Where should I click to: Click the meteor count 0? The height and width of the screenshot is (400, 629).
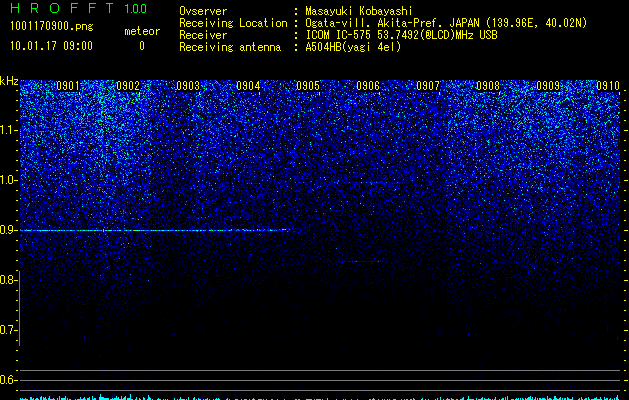point(142,46)
